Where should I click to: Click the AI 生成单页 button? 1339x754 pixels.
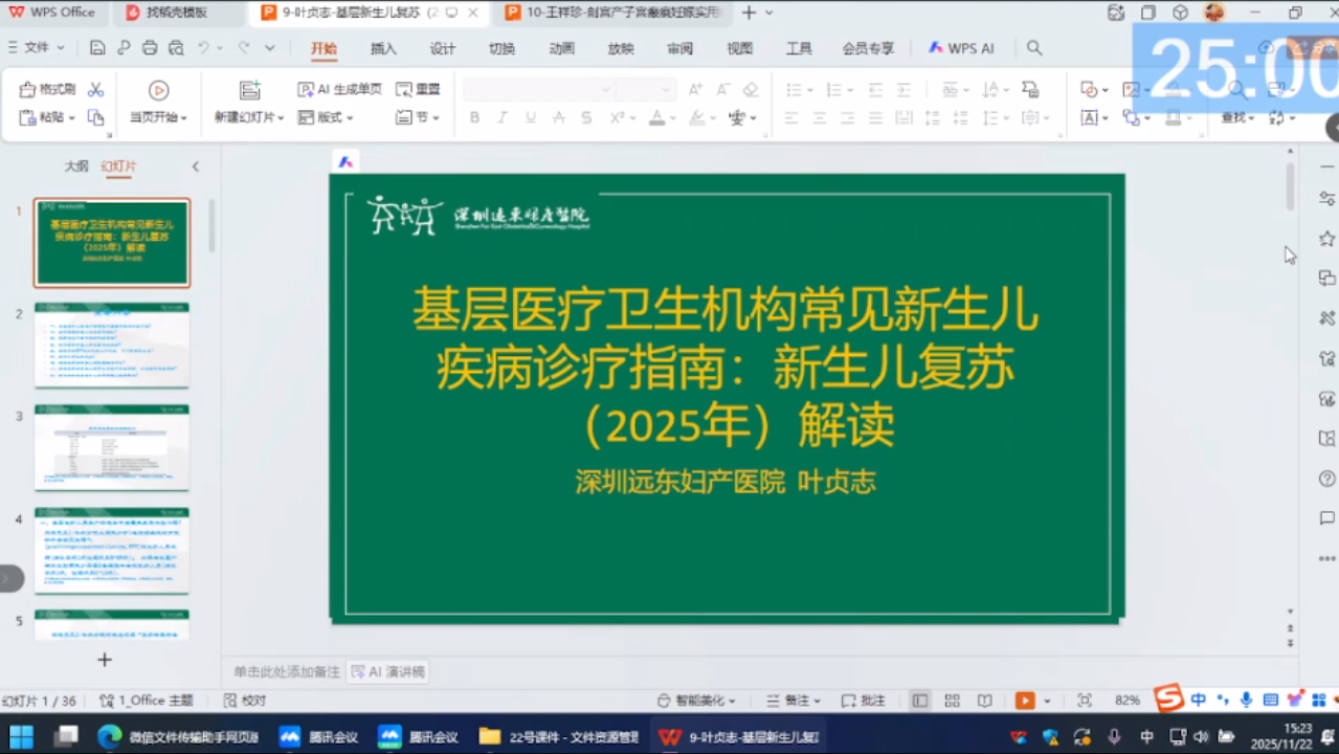pyautogui.click(x=340, y=89)
